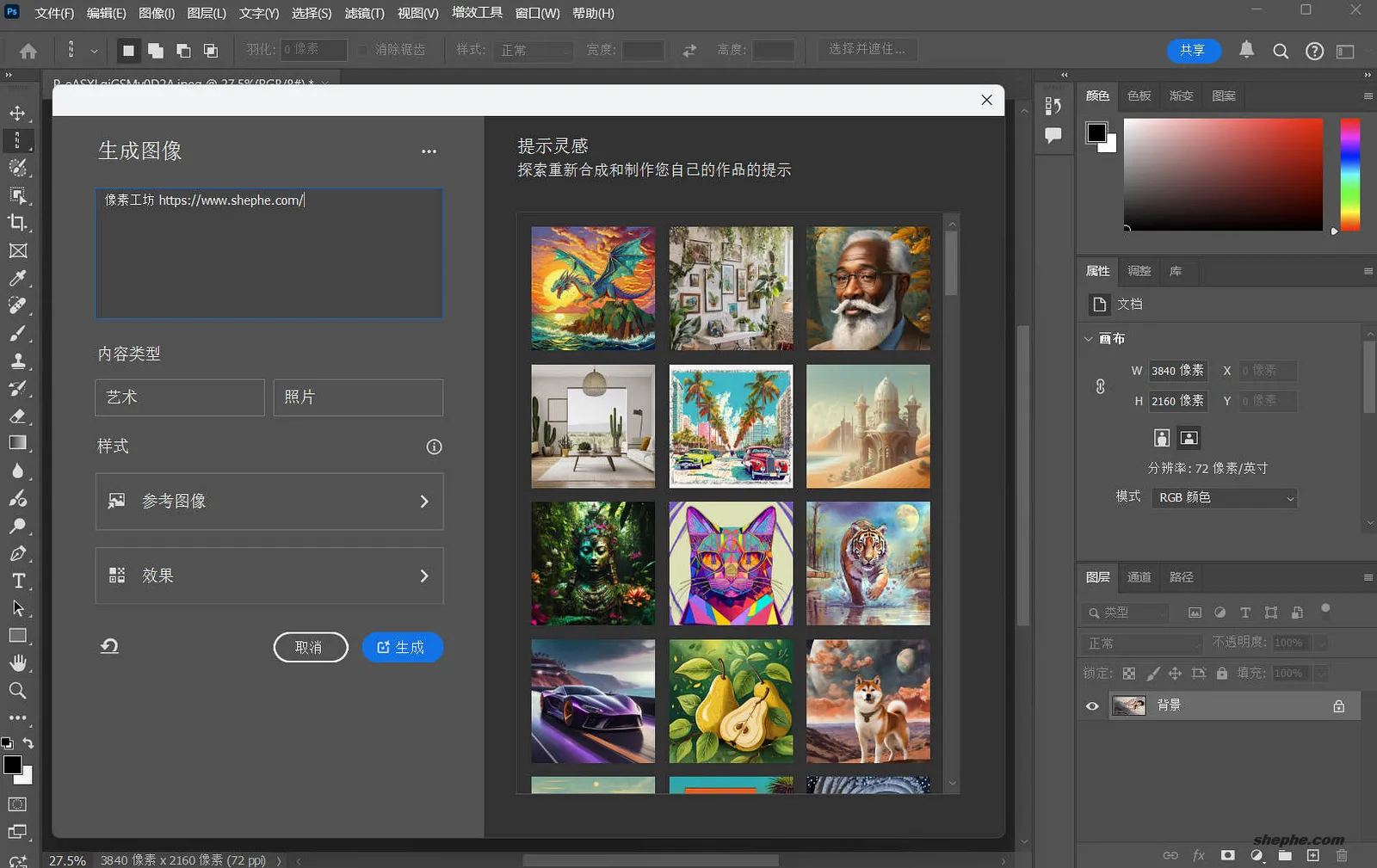Select the Brush tool
The image size is (1377, 868).
coord(17,333)
